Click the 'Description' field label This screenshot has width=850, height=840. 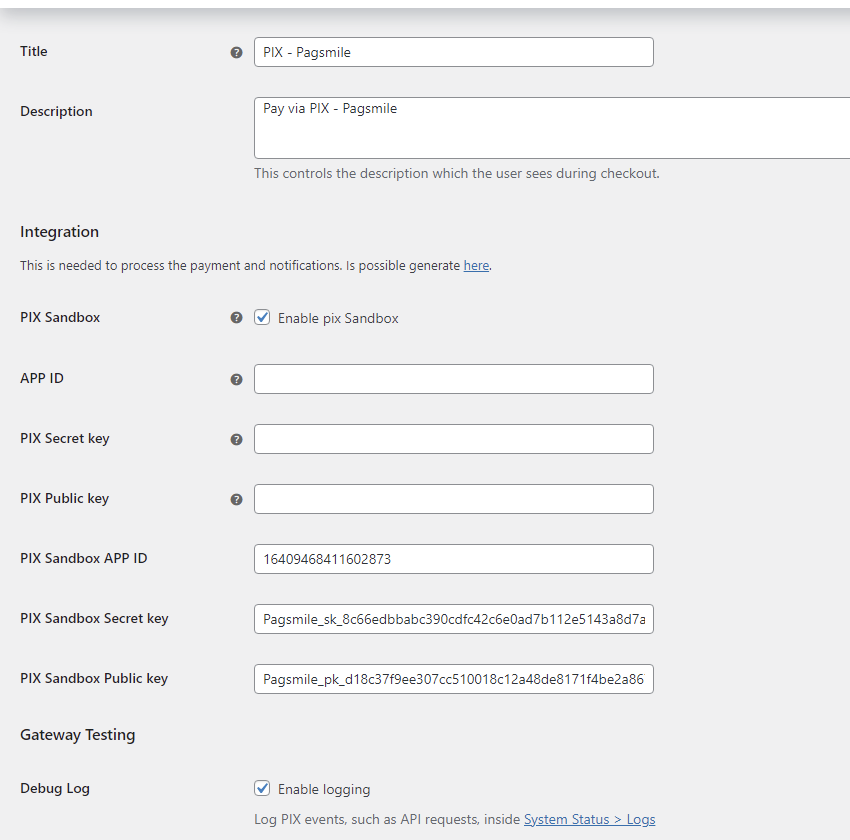pos(56,111)
